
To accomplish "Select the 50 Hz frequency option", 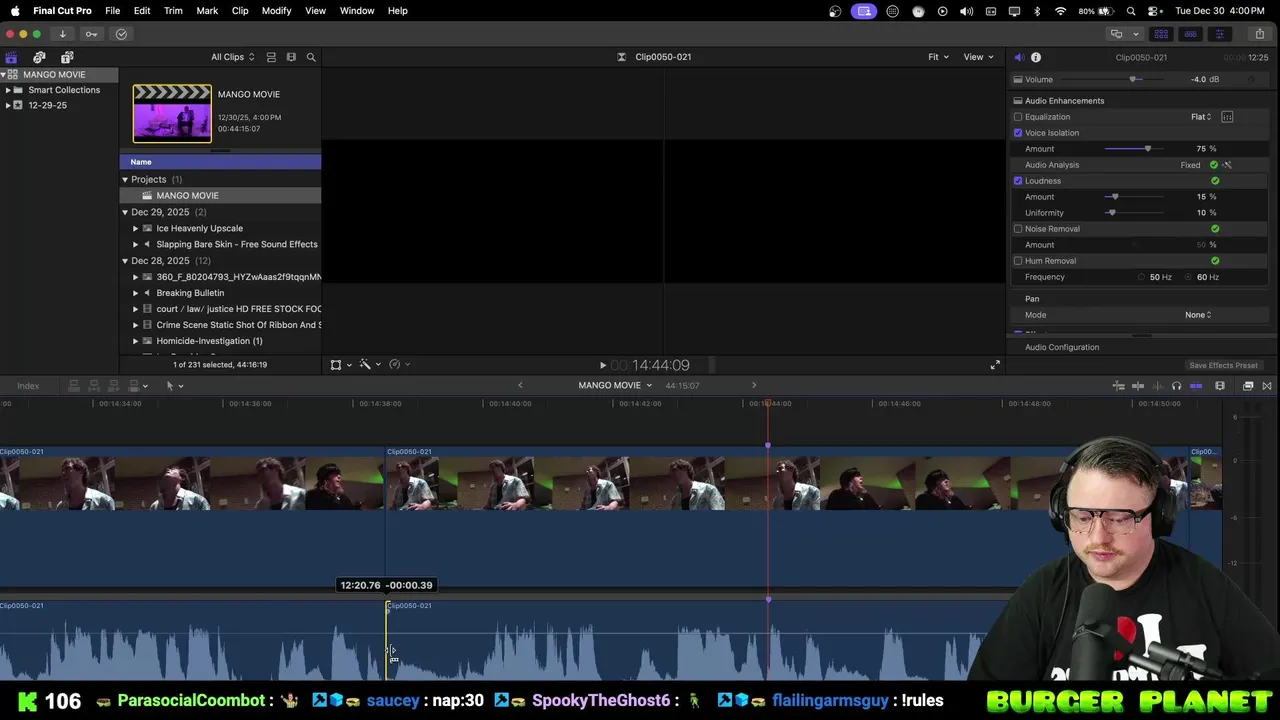I will 1142,277.
